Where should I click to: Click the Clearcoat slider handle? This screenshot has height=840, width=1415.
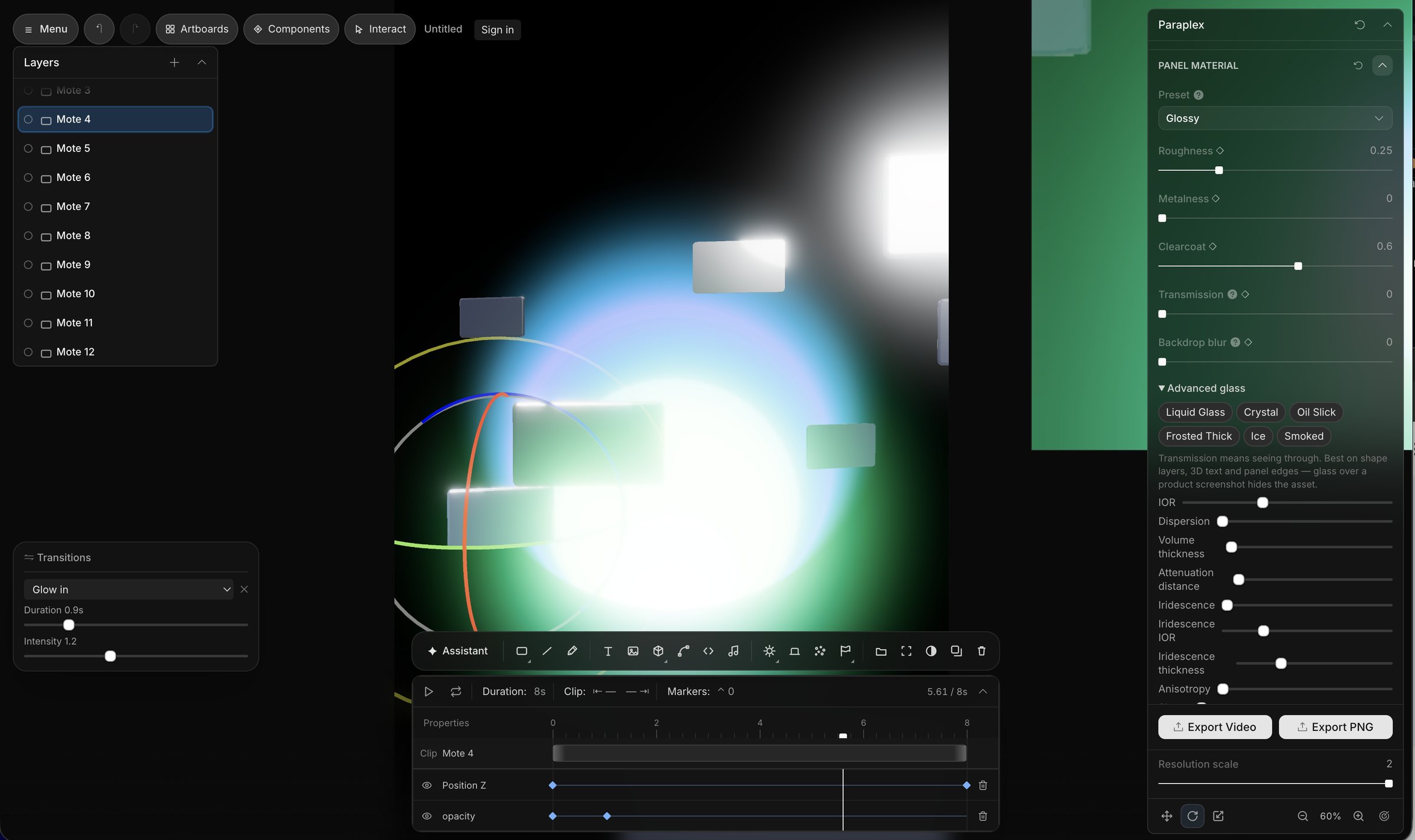[1298, 266]
